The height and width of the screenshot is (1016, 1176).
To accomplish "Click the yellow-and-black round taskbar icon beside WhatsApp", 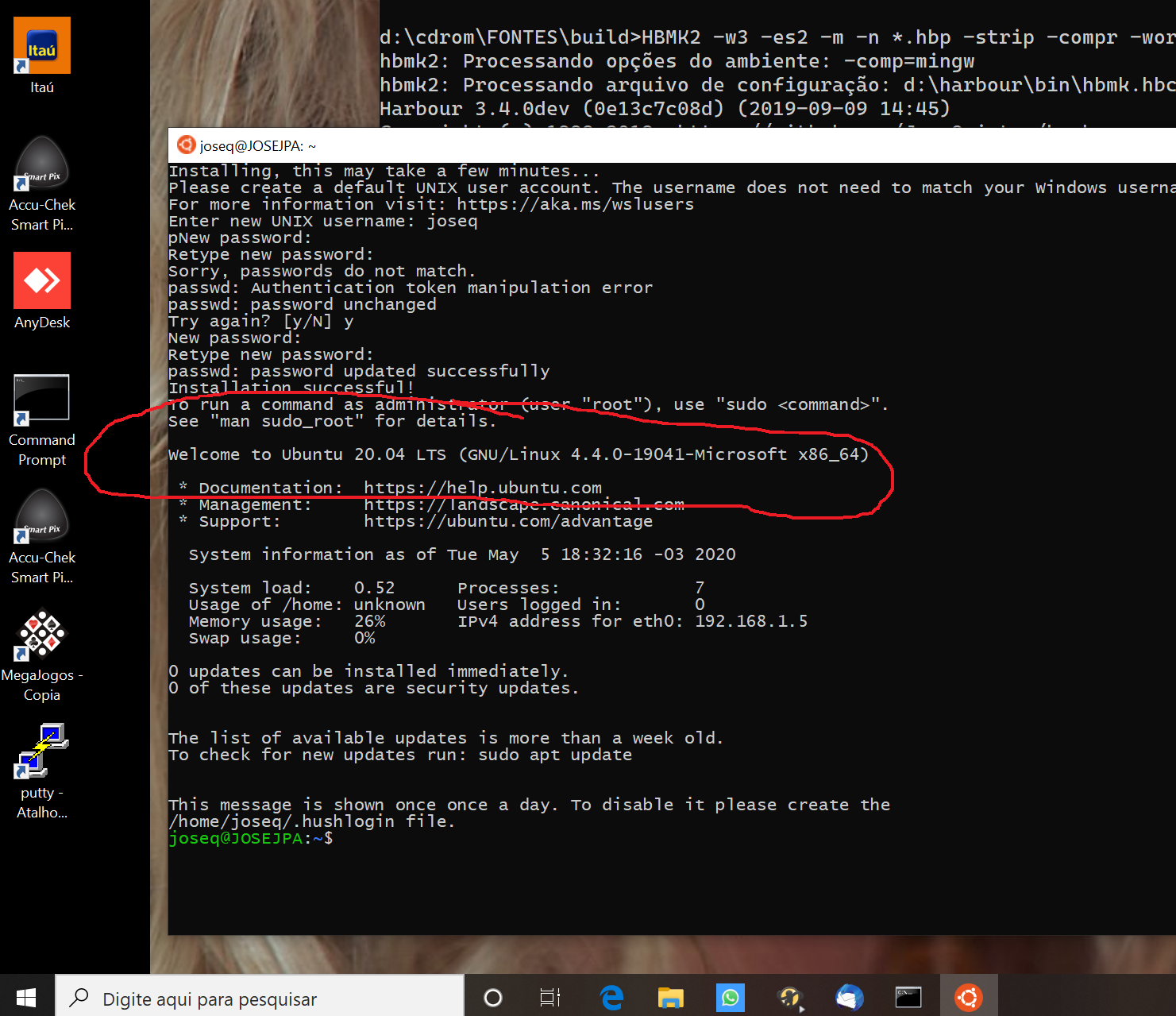I will (790, 997).
